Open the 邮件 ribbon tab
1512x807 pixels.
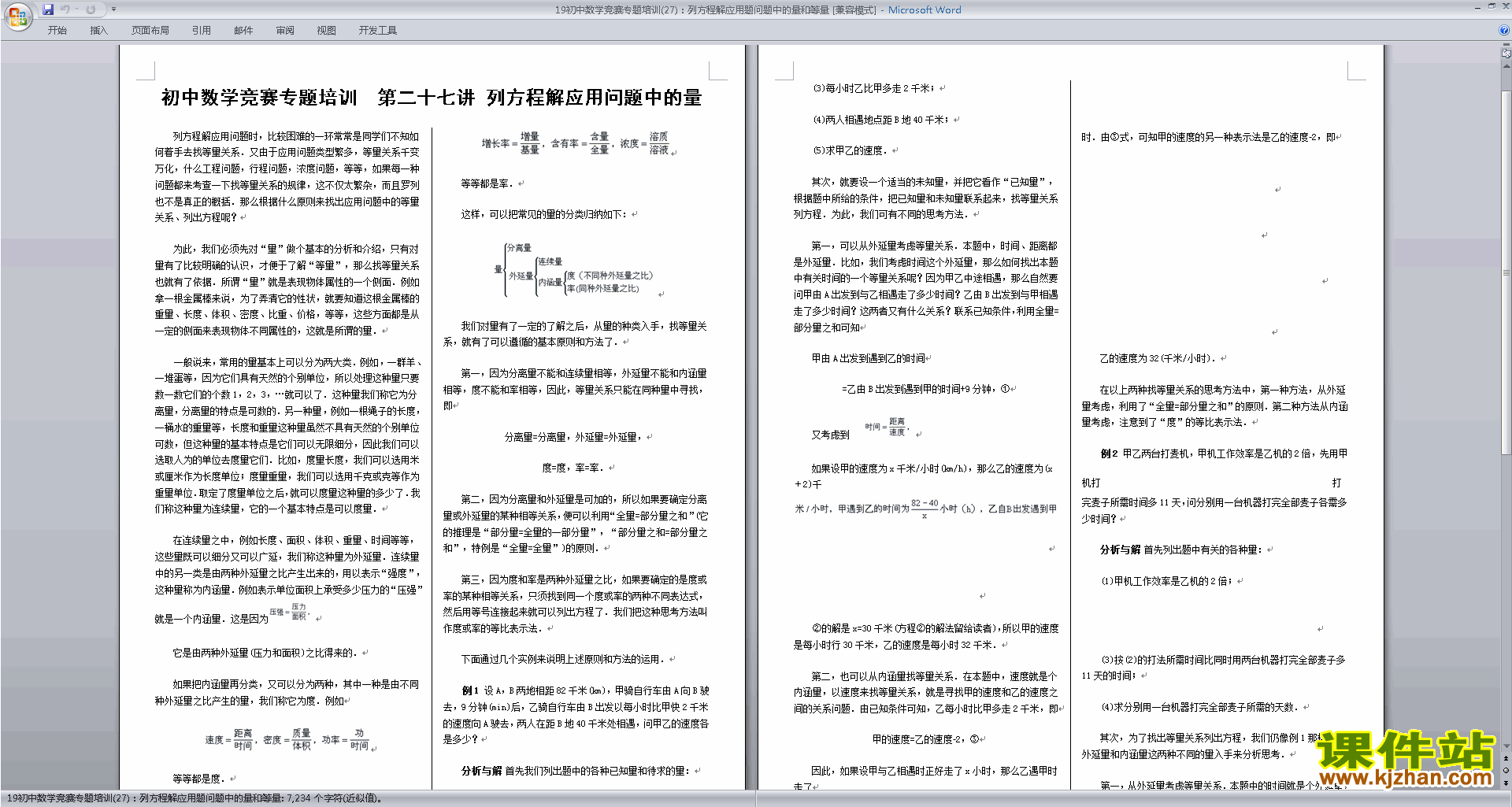[243, 30]
